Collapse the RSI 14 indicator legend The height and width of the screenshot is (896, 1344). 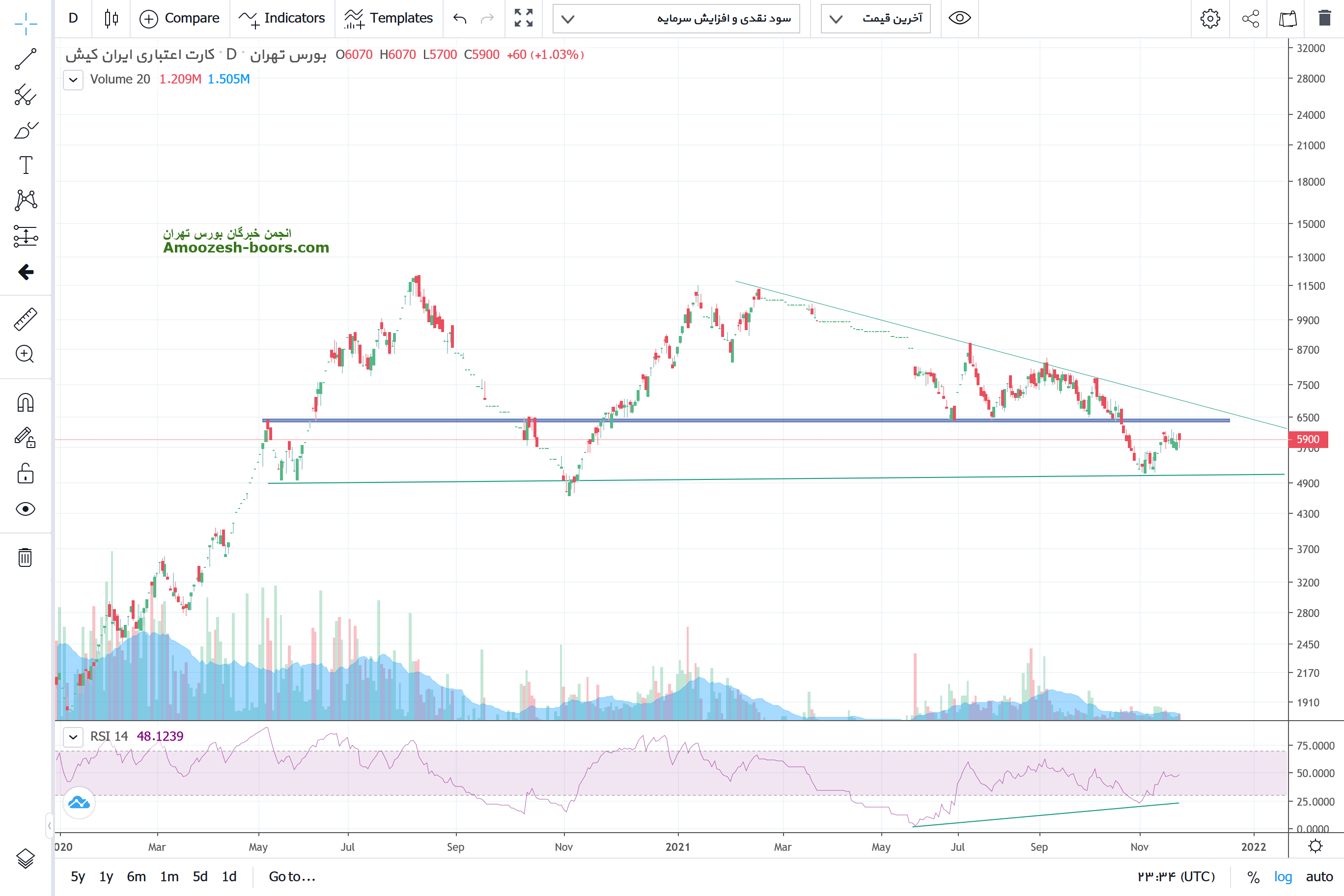pyautogui.click(x=73, y=736)
